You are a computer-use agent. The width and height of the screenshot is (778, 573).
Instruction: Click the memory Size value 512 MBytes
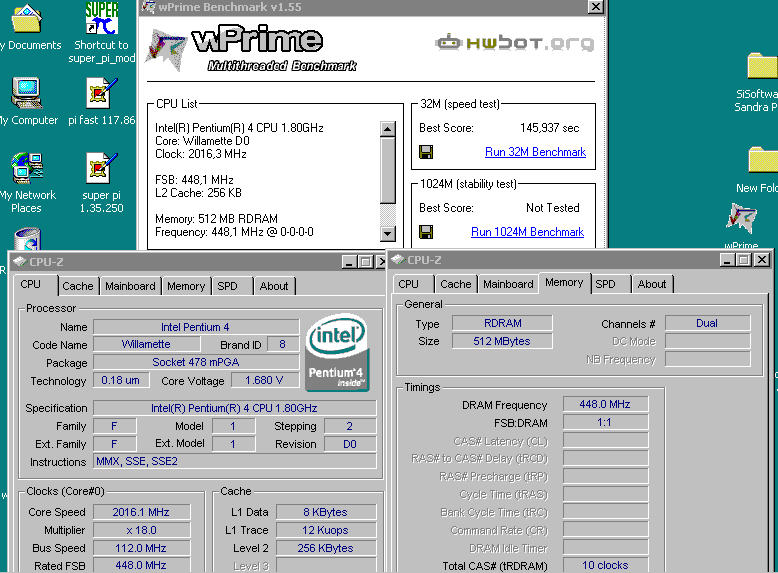(x=502, y=341)
